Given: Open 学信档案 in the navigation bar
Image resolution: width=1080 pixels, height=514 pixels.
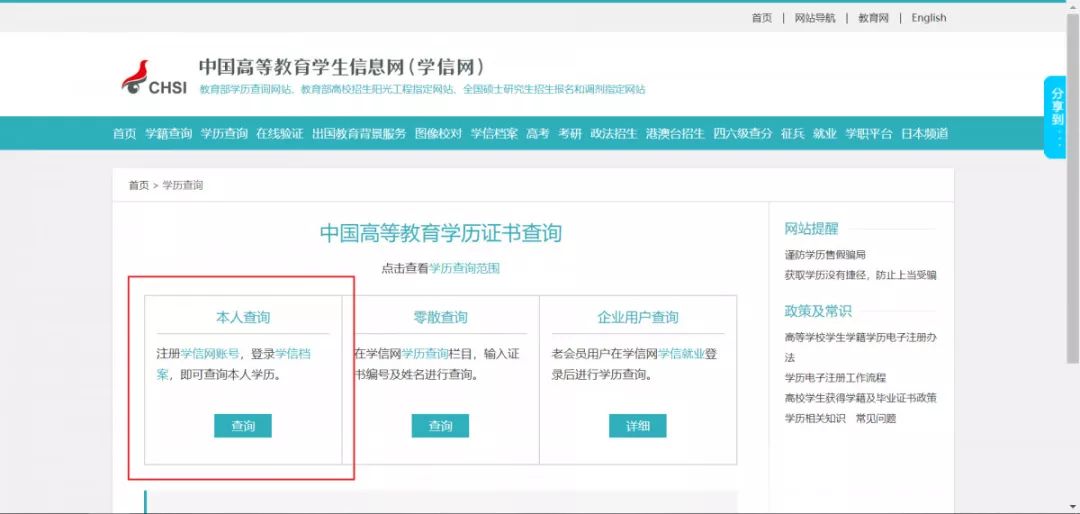Looking at the screenshot, I should tap(495, 134).
